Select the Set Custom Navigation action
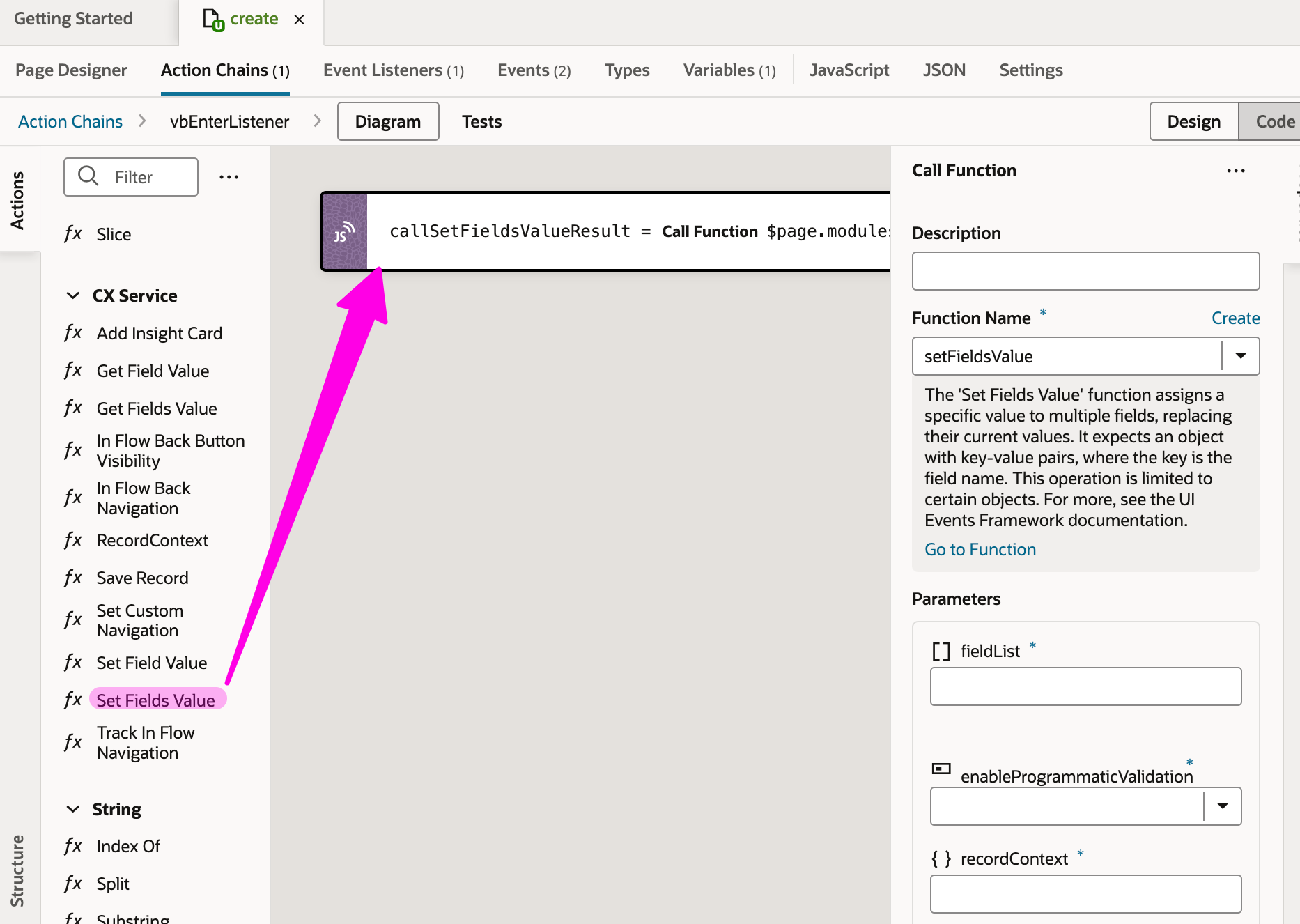The image size is (1300, 924). pos(140,620)
